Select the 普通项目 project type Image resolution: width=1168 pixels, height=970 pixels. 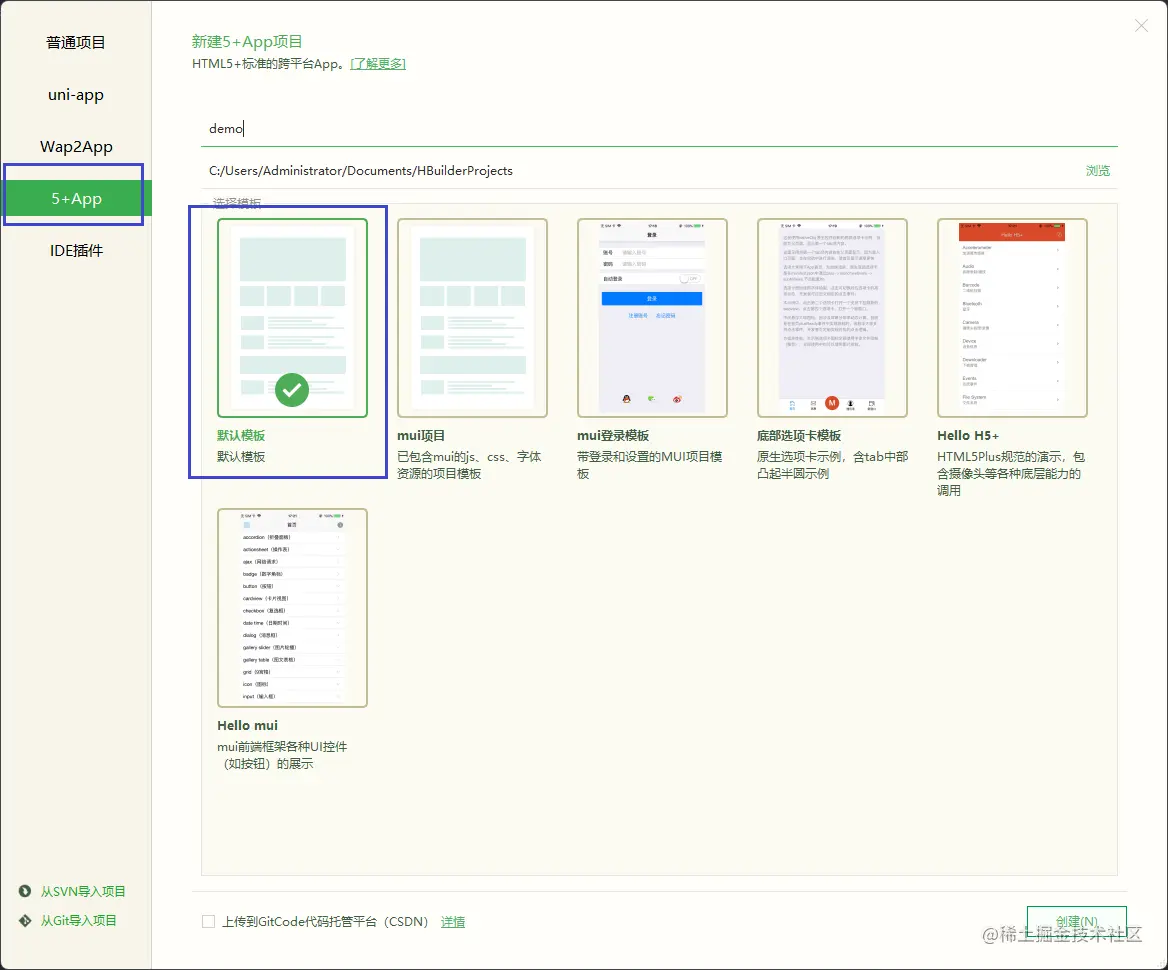point(75,42)
